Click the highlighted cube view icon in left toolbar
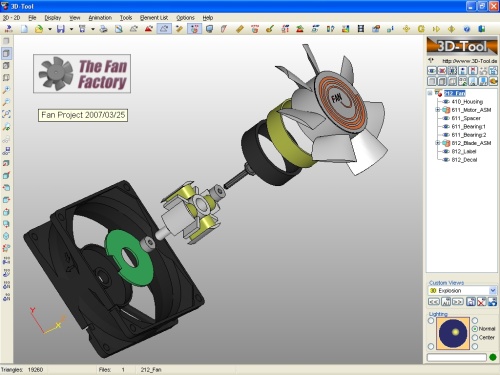This screenshot has width=500, height=375. pyautogui.click(x=6, y=53)
